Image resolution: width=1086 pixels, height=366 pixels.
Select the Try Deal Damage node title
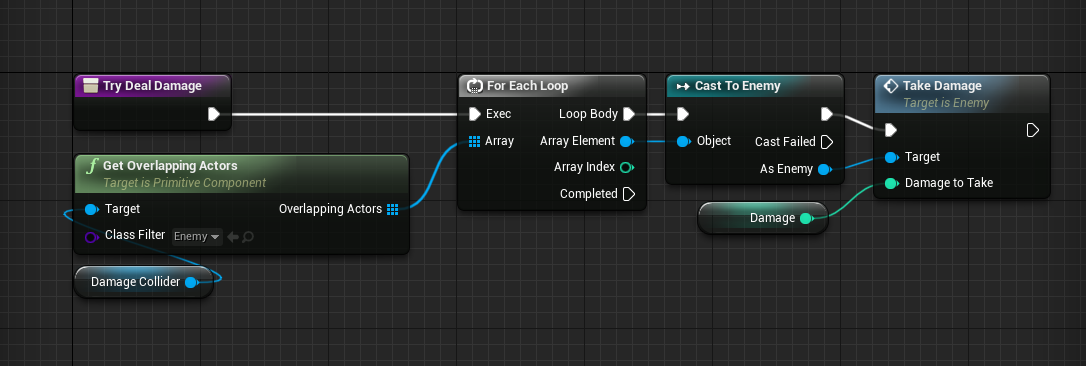(152, 86)
